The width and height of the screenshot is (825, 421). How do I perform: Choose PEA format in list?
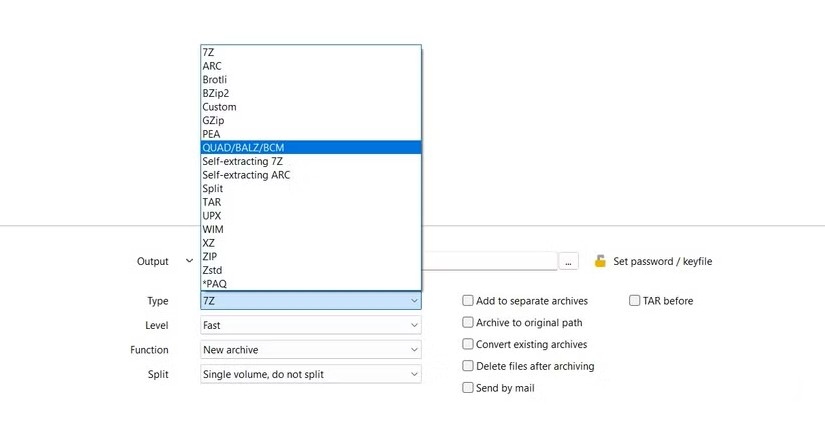point(311,134)
